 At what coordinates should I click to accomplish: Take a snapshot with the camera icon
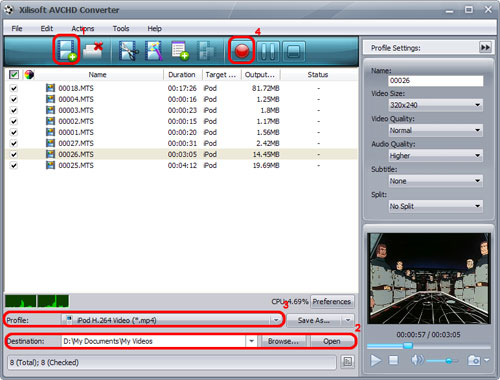point(474,360)
